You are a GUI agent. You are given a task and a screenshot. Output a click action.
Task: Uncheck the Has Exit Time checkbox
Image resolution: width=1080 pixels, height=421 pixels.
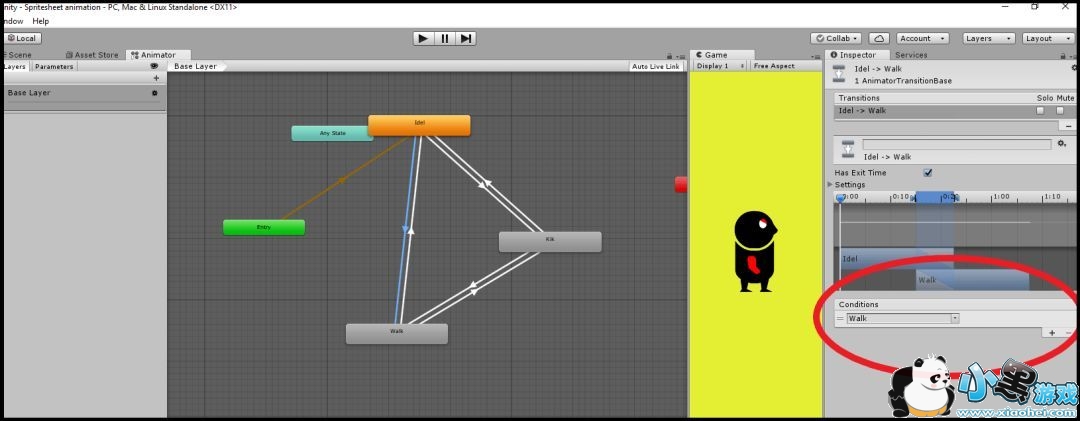[x=928, y=173]
